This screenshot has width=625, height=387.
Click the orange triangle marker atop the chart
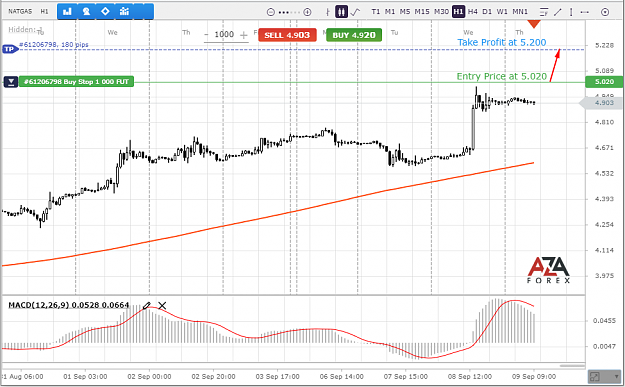[x=534, y=25]
